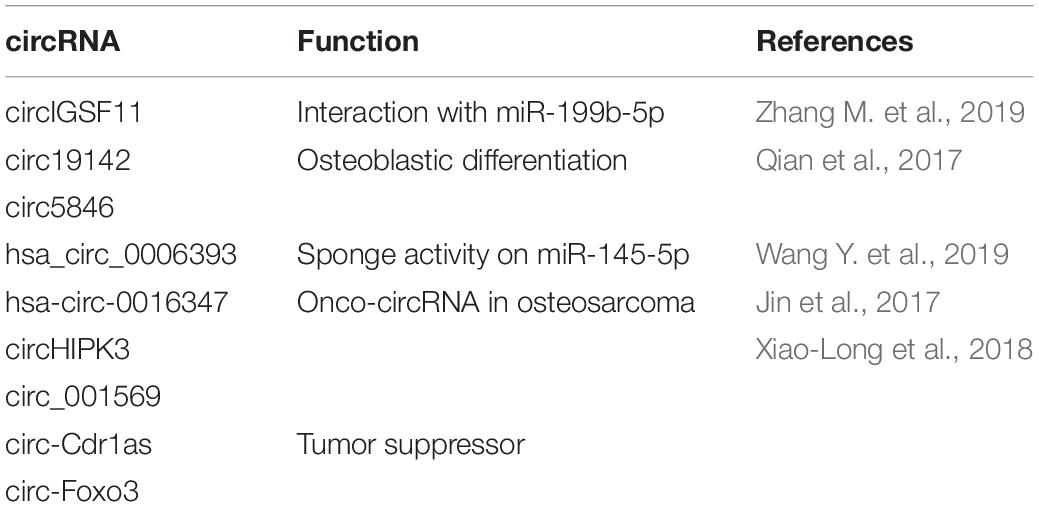1039x507 pixels.
Task: Select the circRNA column header
Action: [x=63, y=42]
